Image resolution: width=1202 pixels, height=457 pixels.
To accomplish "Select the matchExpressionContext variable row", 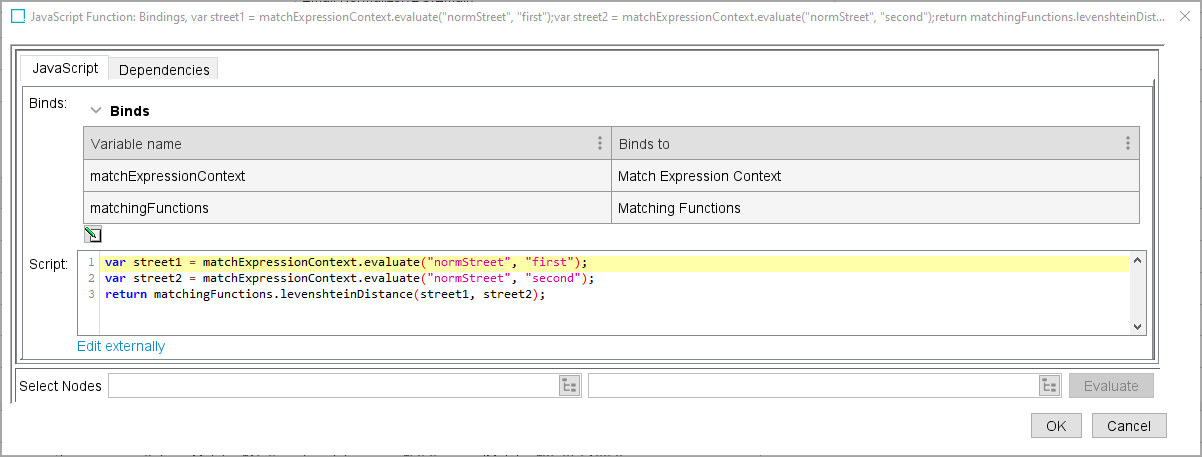I will tap(347, 176).
